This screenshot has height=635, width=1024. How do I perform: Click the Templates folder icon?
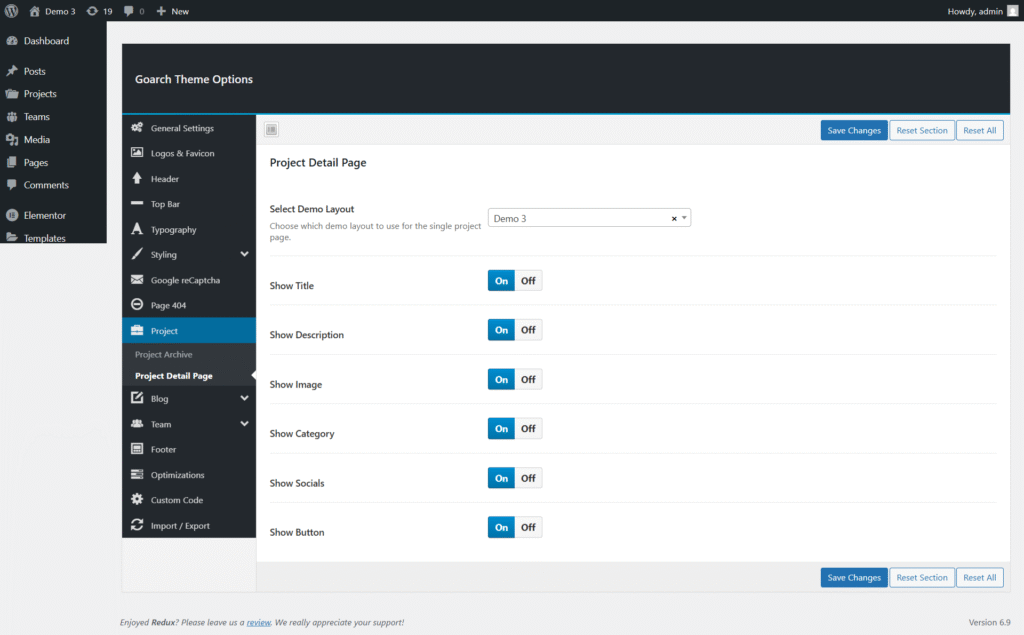[x=12, y=238]
